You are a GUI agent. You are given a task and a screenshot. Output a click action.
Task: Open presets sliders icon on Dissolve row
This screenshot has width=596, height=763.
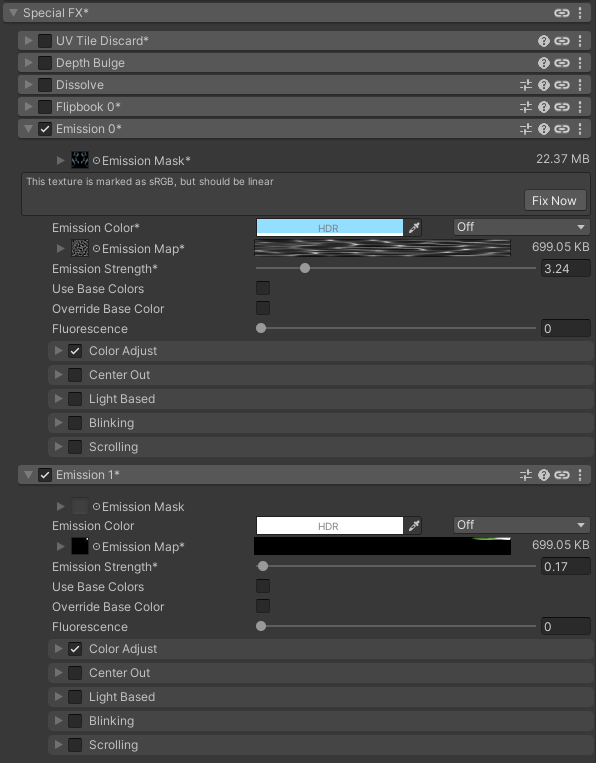[525, 85]
